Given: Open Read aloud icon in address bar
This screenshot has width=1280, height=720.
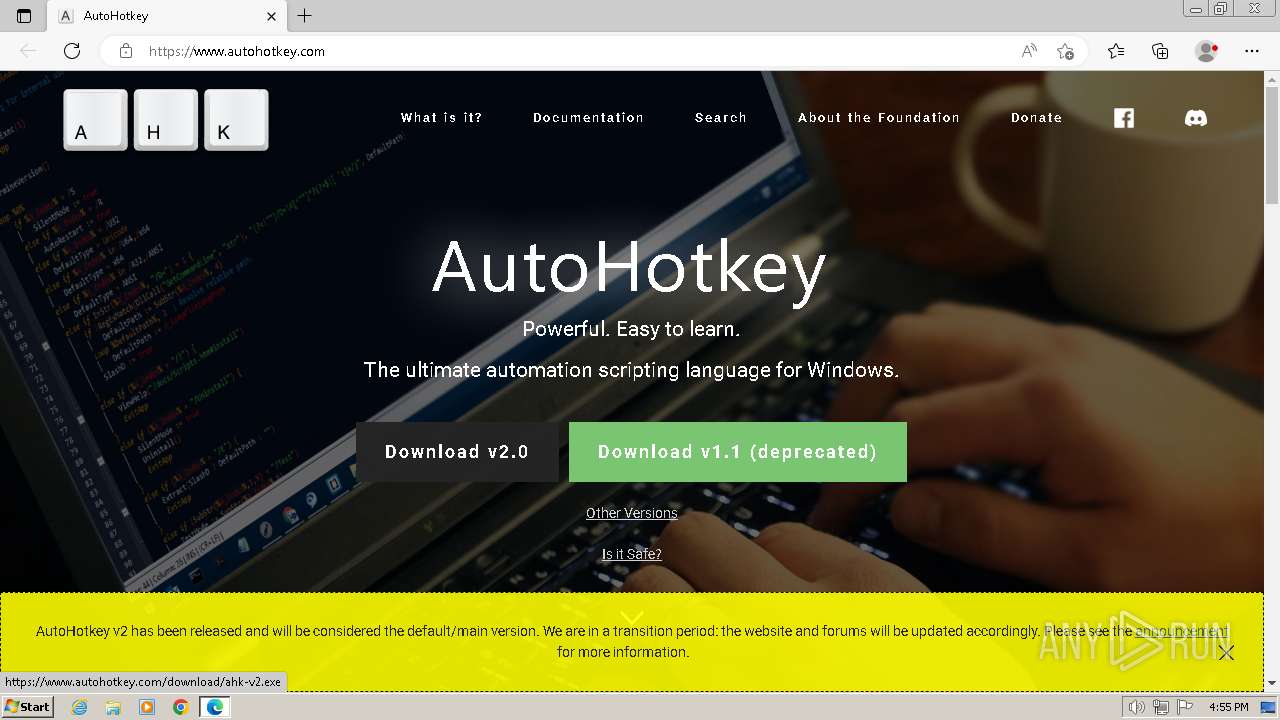Looking at the screenshot, I should click(x=1029, y=51).
